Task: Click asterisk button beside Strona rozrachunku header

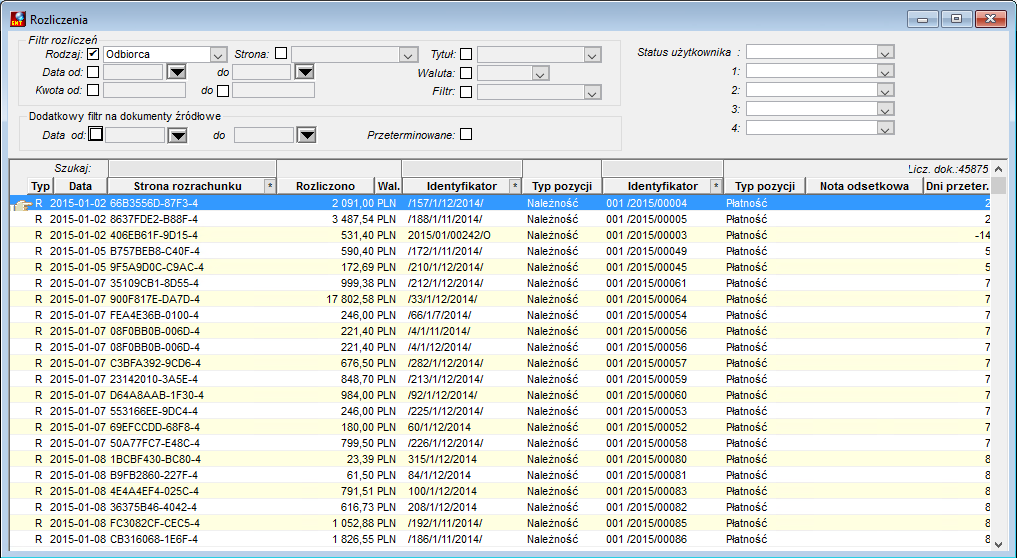Action: (x=270, y=186)
